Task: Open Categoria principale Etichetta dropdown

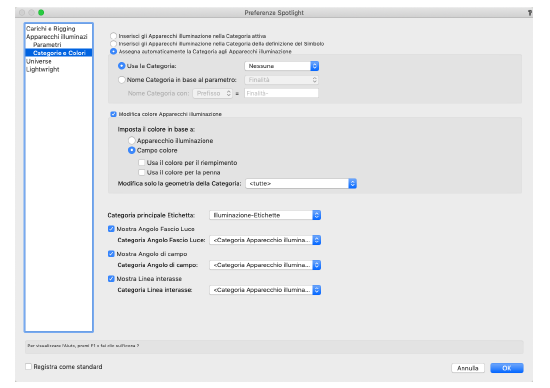Action: click(x=265, y=215)
